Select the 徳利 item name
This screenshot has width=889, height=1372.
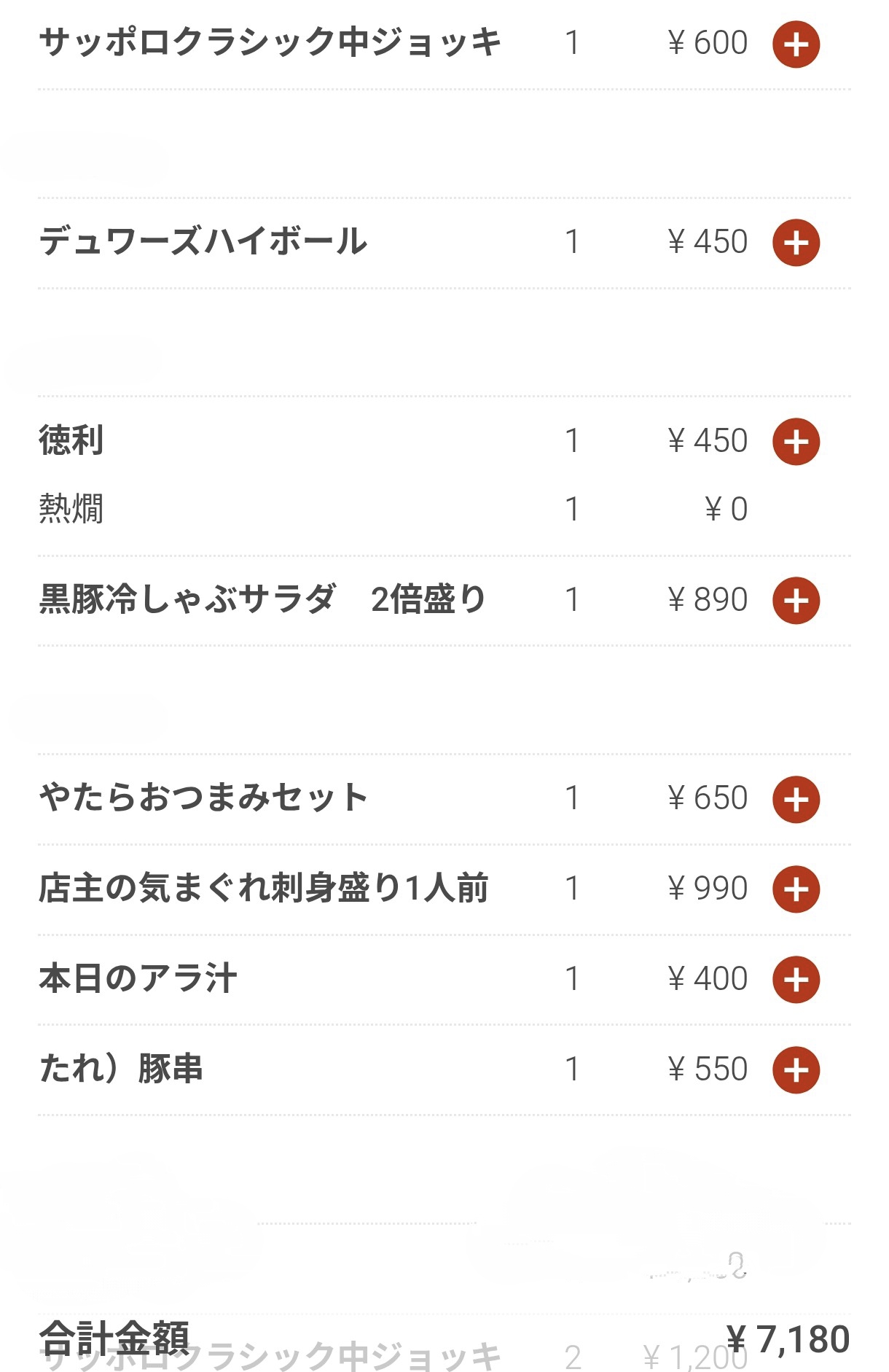[x=71, y=441]
